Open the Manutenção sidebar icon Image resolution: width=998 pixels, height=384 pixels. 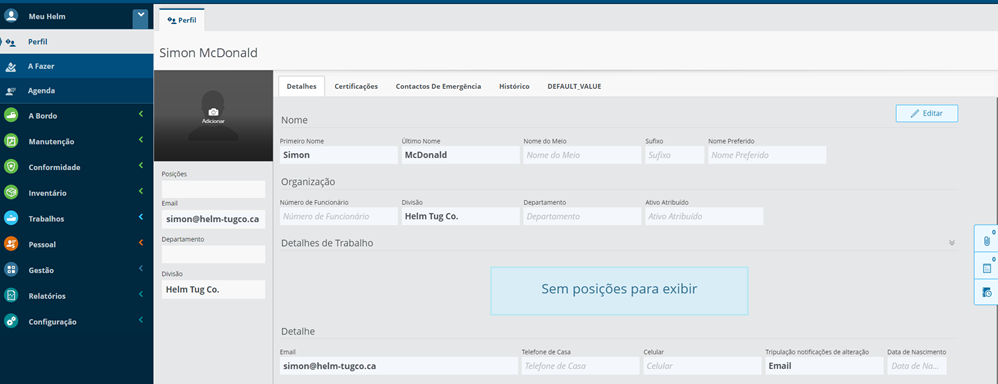click(11, 141)
